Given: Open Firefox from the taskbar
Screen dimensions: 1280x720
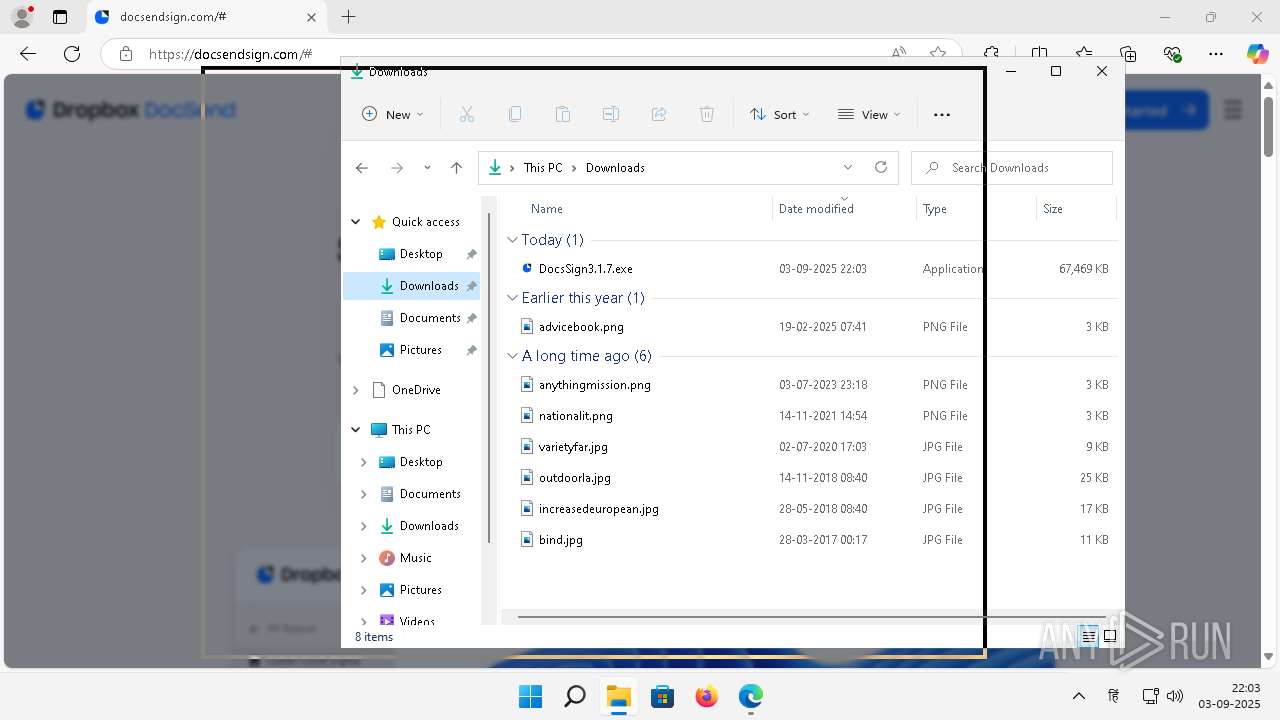Looking at the screenshot, I should tap(707, 696).
